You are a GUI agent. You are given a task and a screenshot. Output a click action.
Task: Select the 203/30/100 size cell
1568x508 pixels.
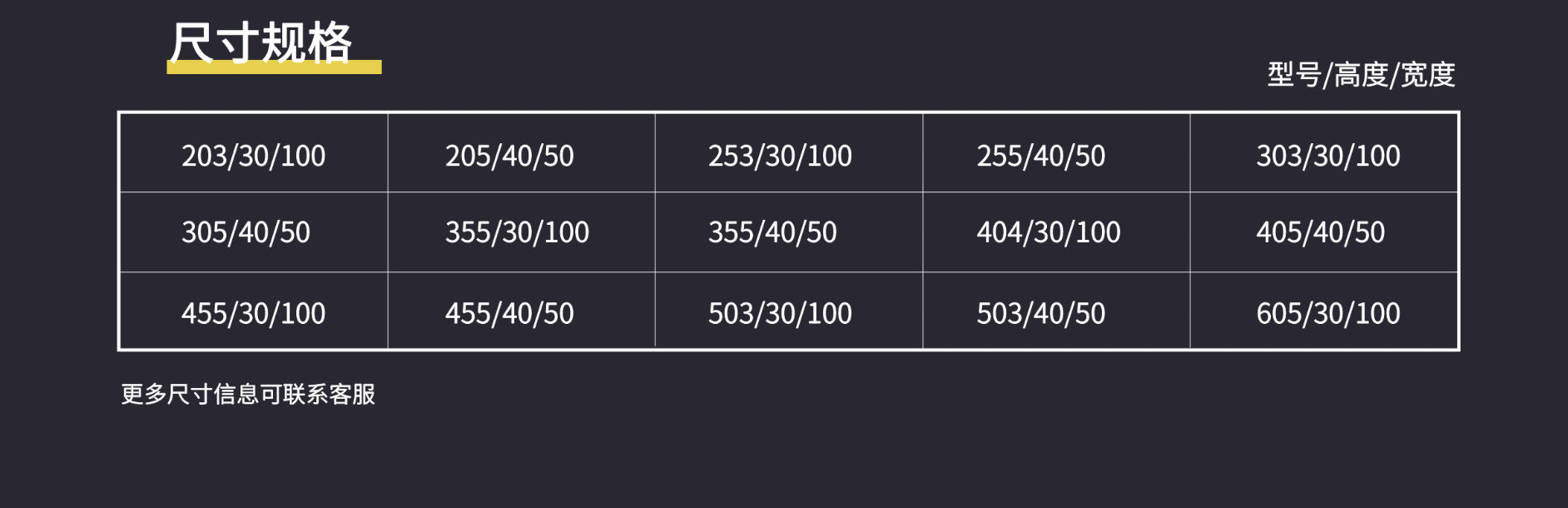coord(254,156)
